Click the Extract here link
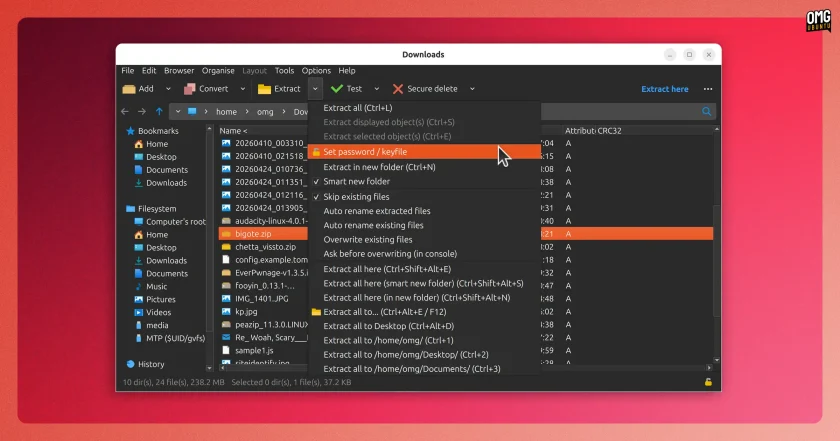 coord(665,89)
